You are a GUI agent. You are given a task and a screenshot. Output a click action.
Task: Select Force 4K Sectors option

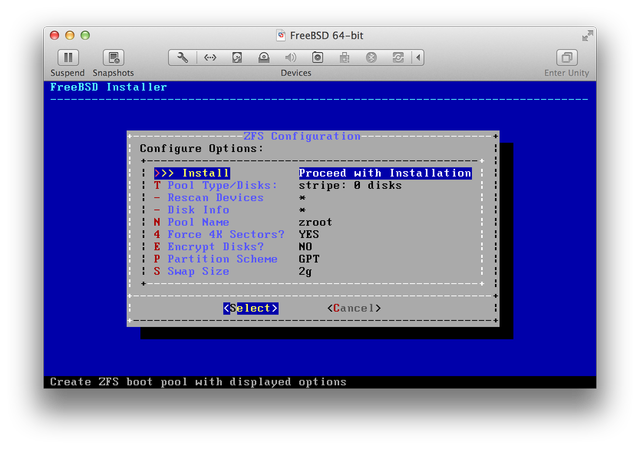(x=219, y=234)
